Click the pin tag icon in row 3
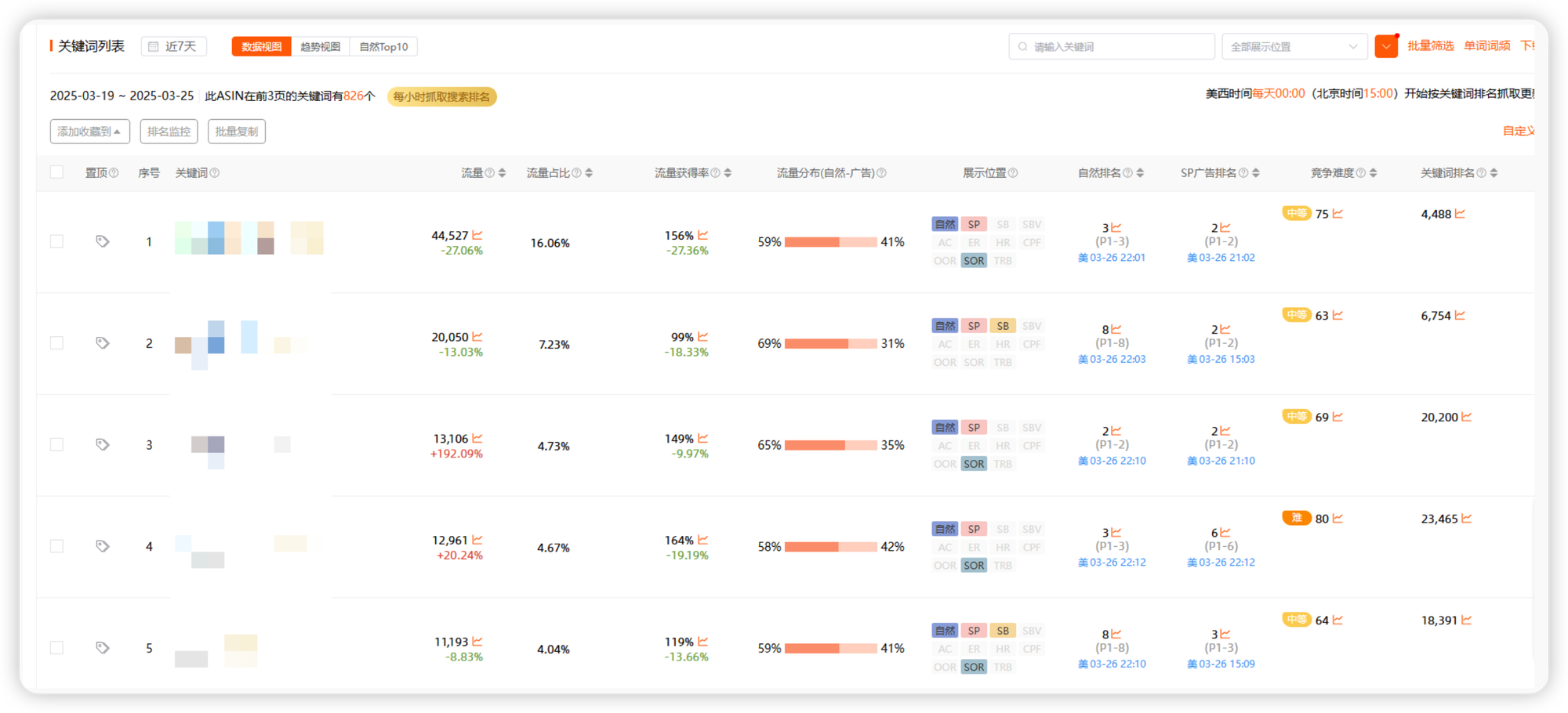The width and height of the screenshot is (1568, 713). [102, 444]
